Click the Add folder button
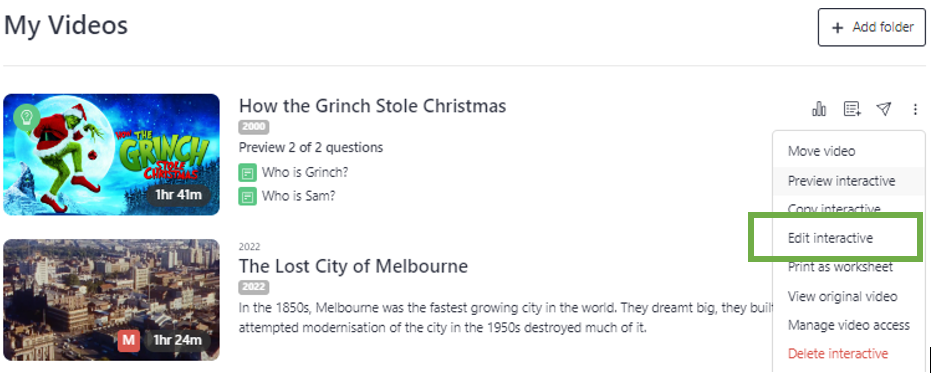931x373 pixels. [872, 27]
